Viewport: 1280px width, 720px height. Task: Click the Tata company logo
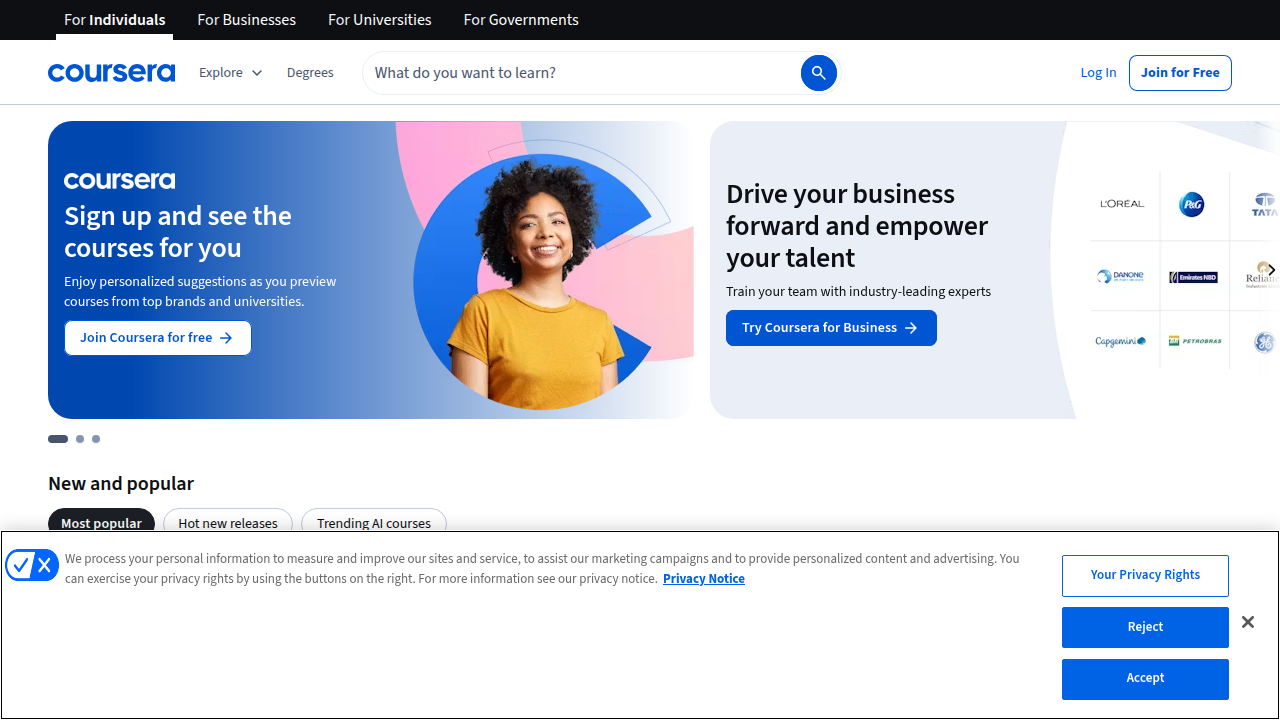(x=1265, y=204)
